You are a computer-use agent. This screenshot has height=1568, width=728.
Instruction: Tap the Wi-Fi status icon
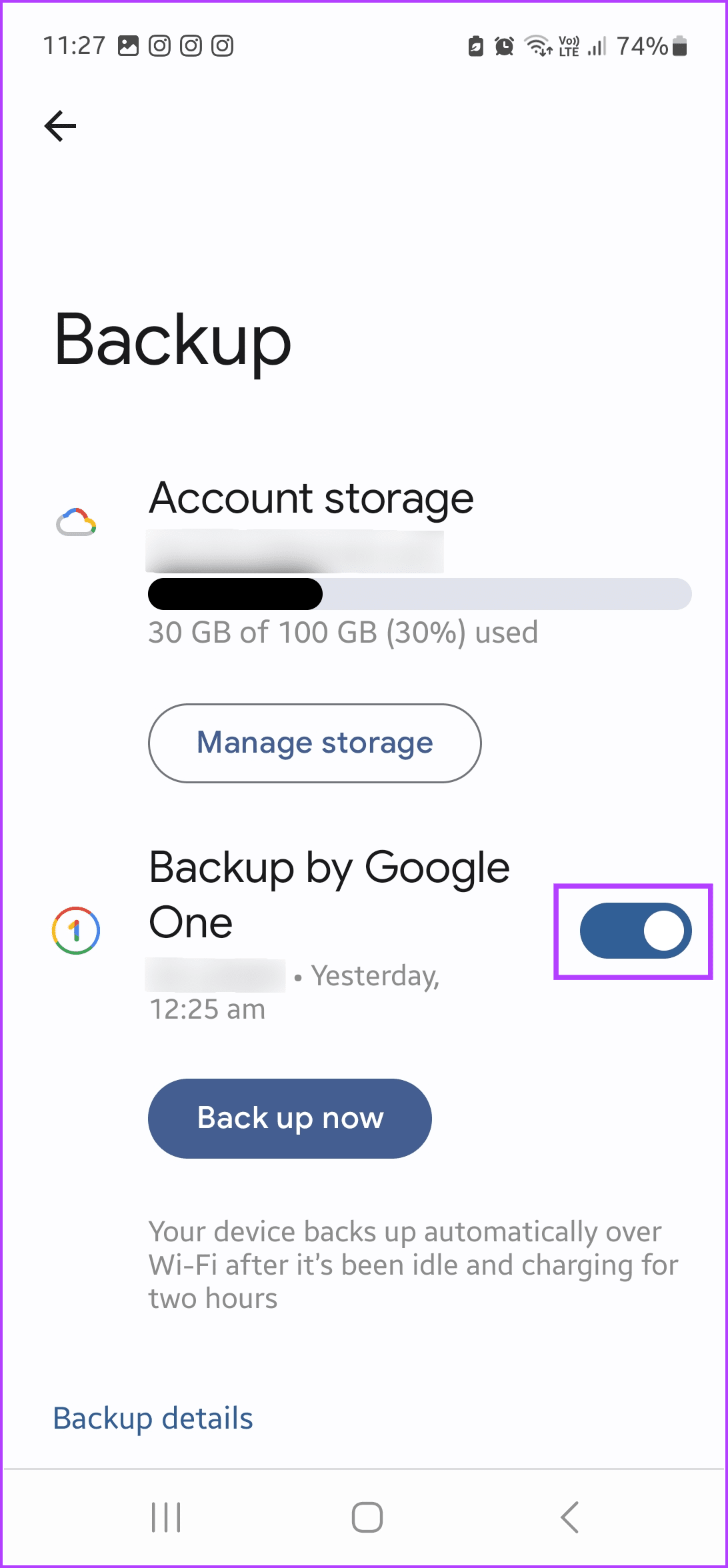coord(538,46)
